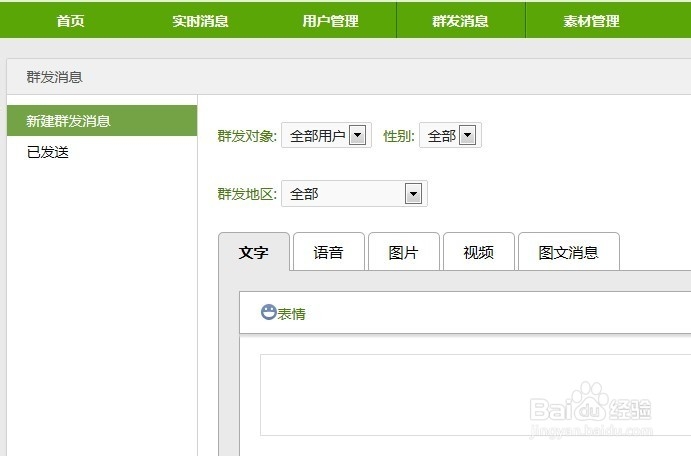Viewport: 691px width, 456px height.
Task: Switch to the 图文消息 tab
Action: click(x=568, y=252)
